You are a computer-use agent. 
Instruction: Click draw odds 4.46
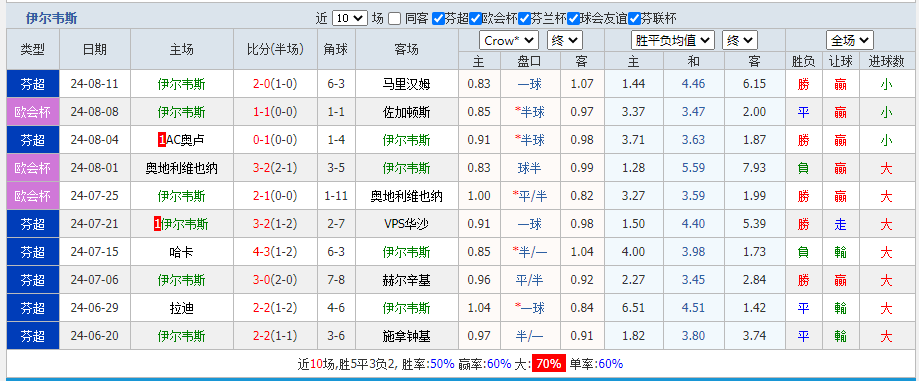tap(693, 84)
